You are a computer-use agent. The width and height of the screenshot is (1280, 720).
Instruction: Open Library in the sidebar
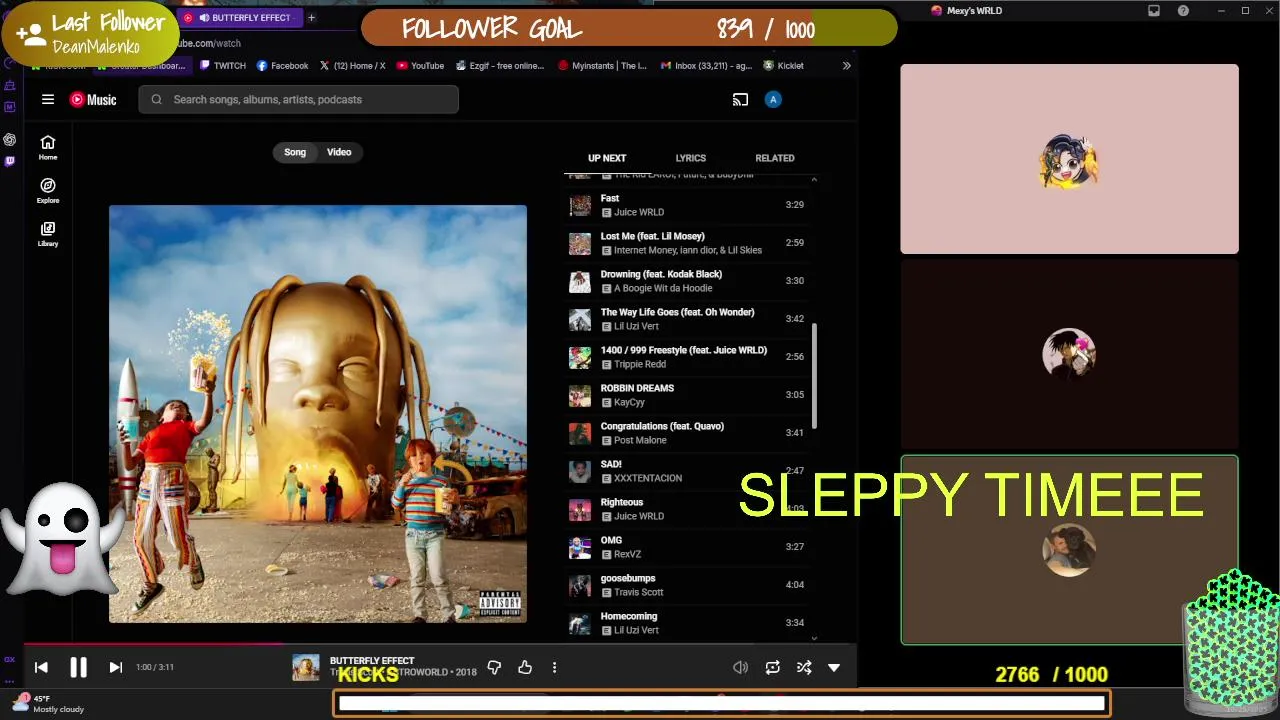(48, 234)
